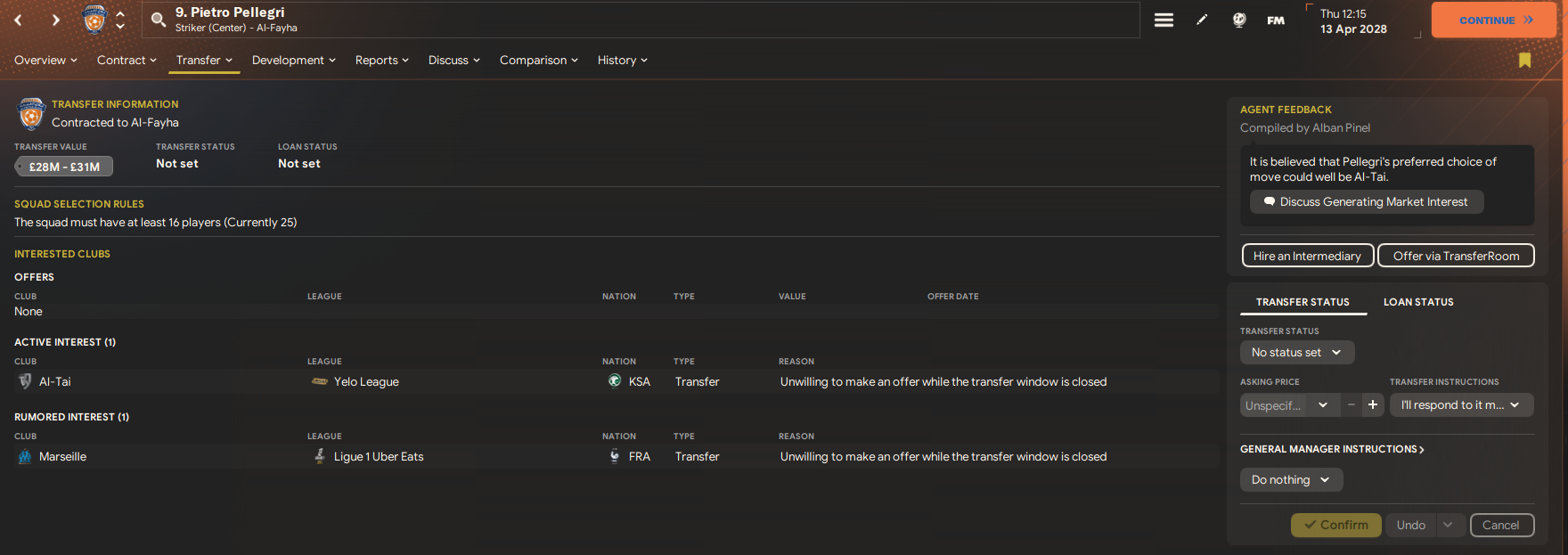Select previous player with up chevron
Screen dimensions: 1568x555
coord(120,13)
